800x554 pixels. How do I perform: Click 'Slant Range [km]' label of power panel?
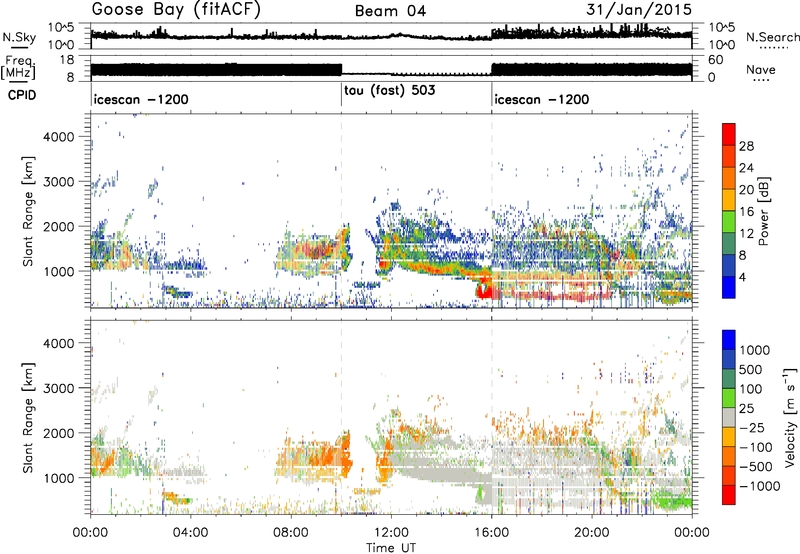pyautogui.click(x=28, y=211)
